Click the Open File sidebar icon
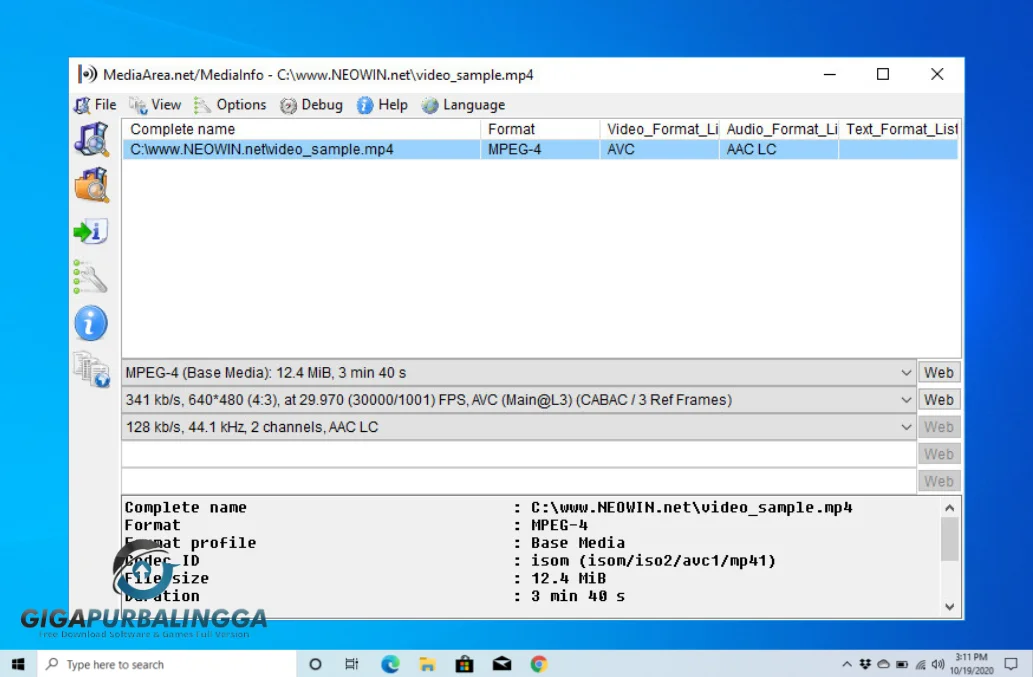This screenshot has height=677, width=1033. point(91,139)
